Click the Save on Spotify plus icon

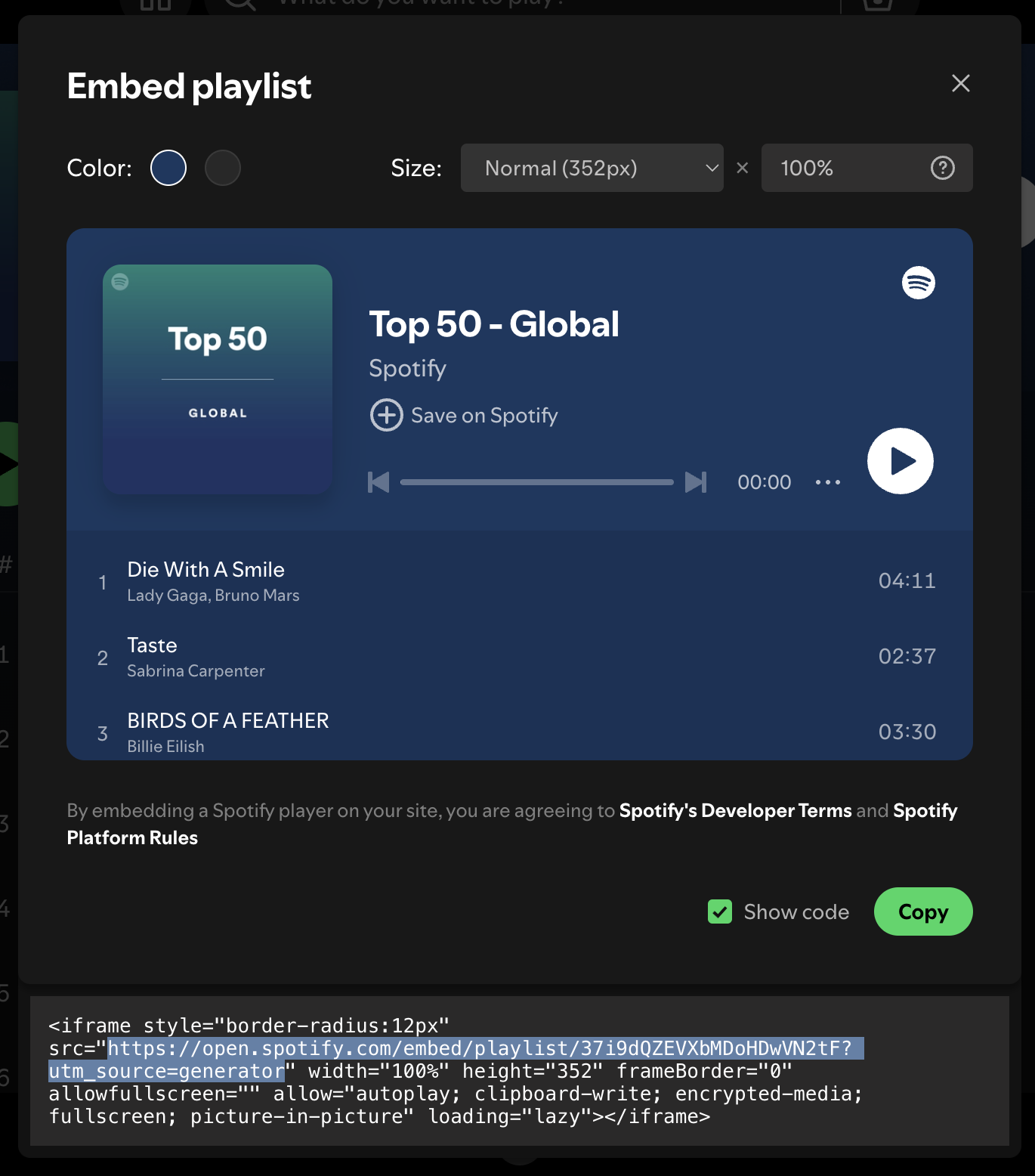tap(387, 415)
